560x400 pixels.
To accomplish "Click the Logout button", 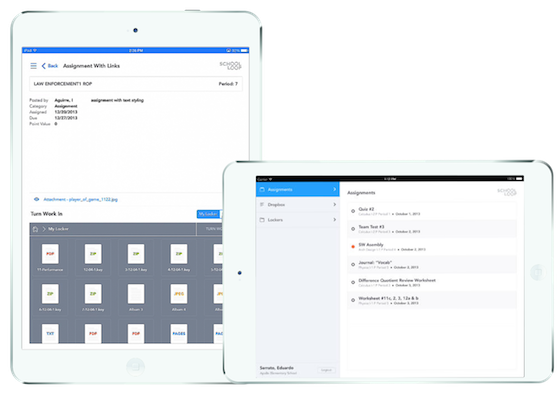I will pyautogui.click(x=326, y=370).
